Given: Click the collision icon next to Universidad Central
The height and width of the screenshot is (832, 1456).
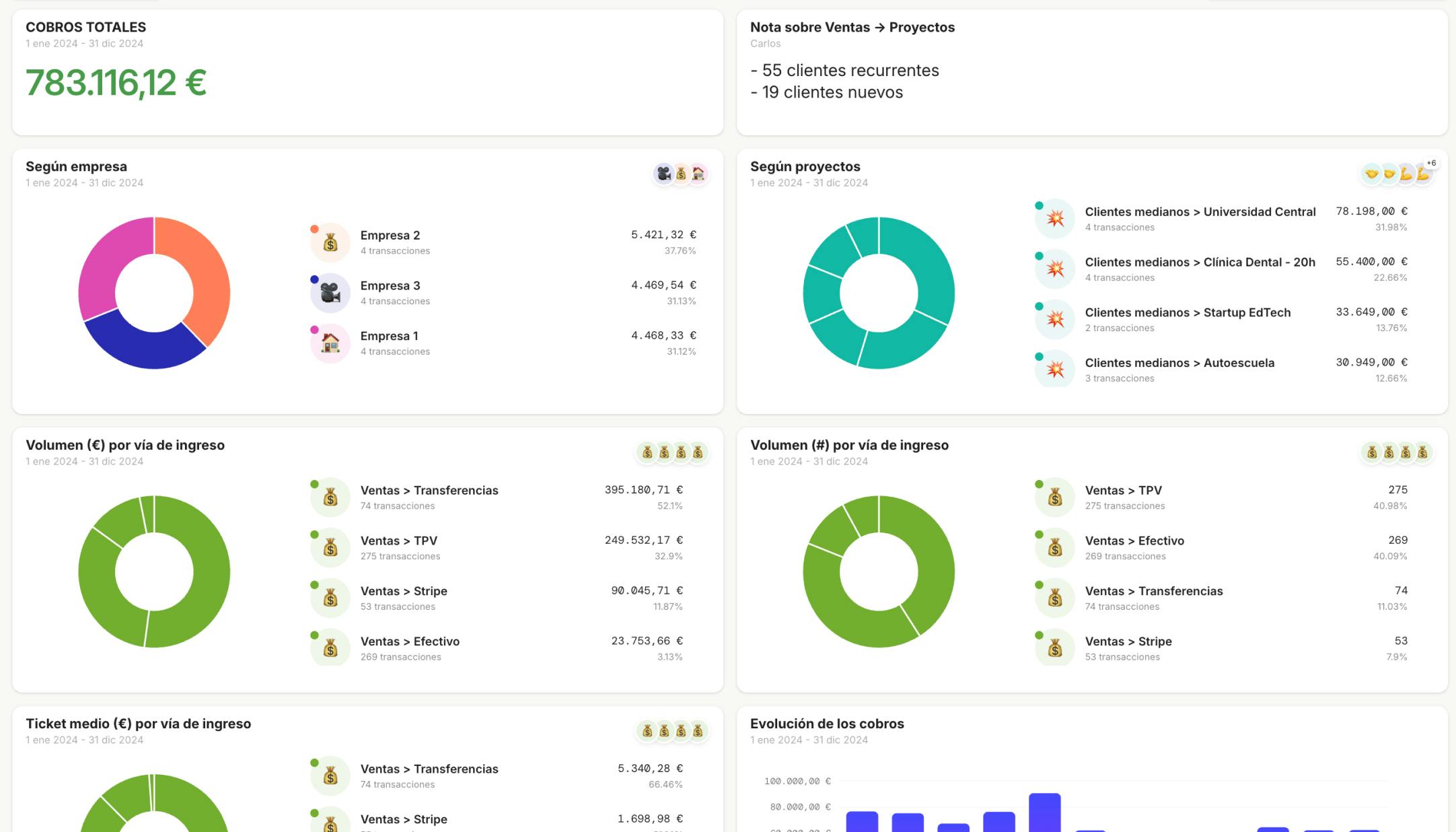Looking at the screenshot, I should click(x=1054, y=219).
